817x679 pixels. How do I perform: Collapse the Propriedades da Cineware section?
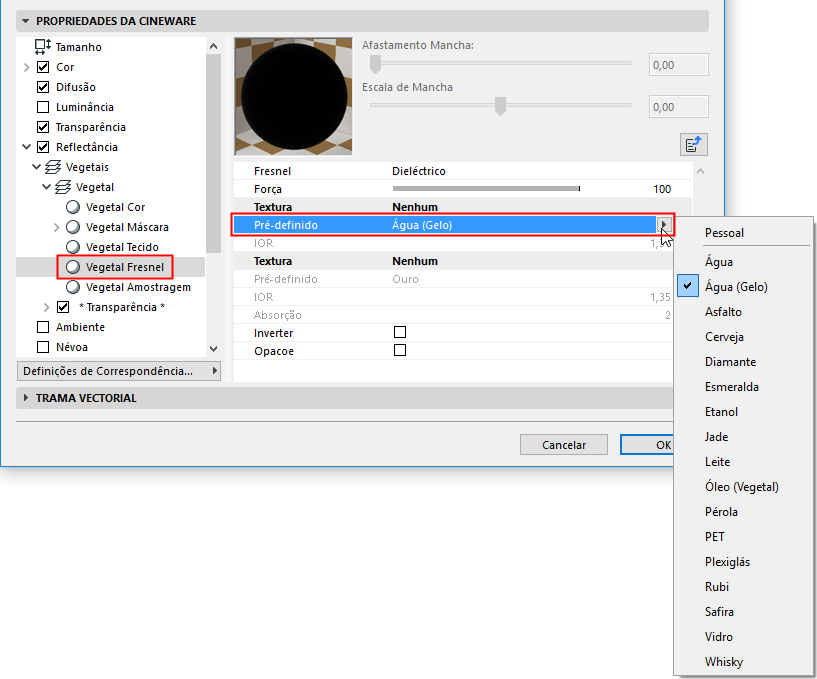(25, 21)
